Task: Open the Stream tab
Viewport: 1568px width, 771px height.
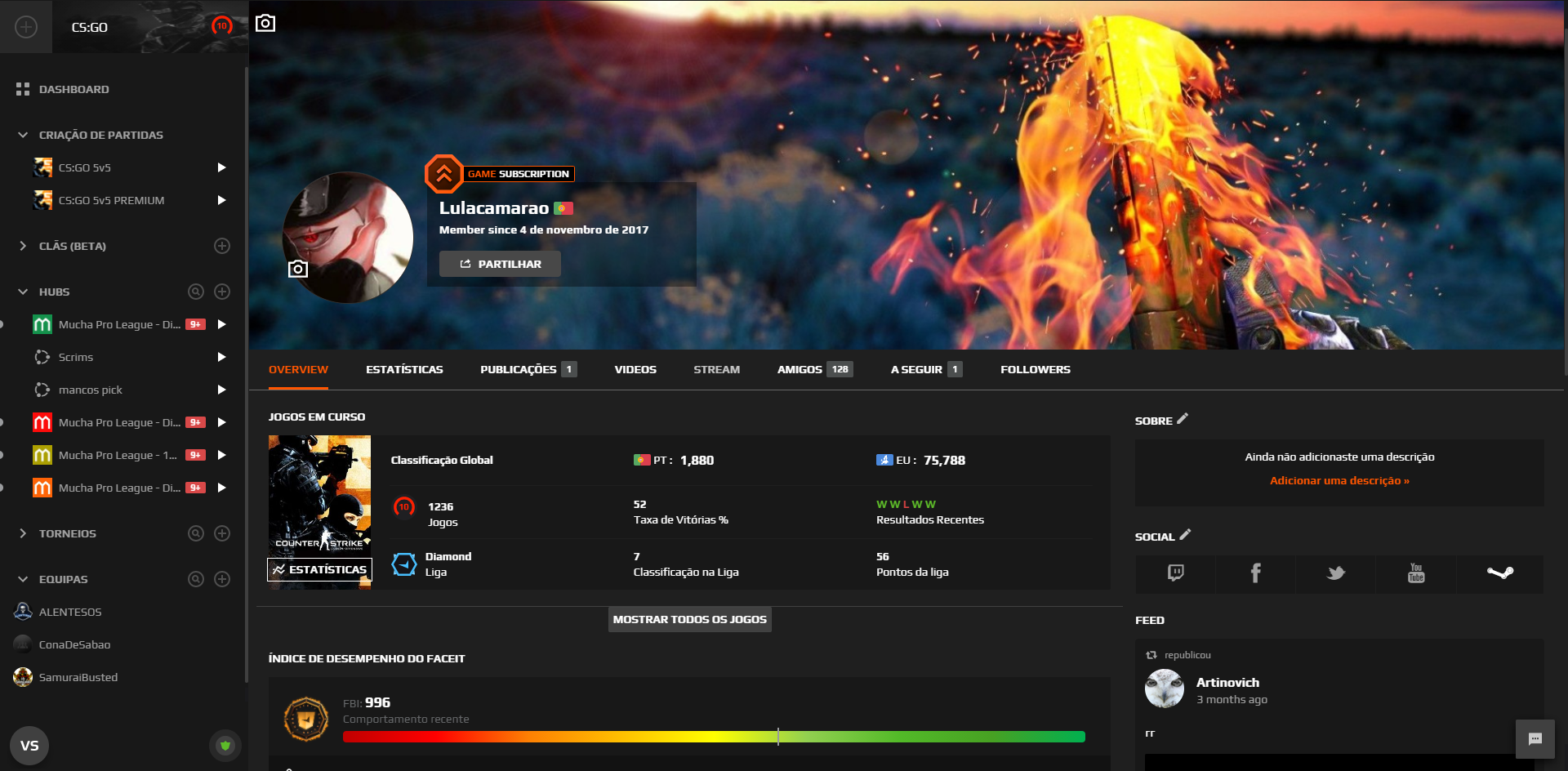Action: click(716, 369)
